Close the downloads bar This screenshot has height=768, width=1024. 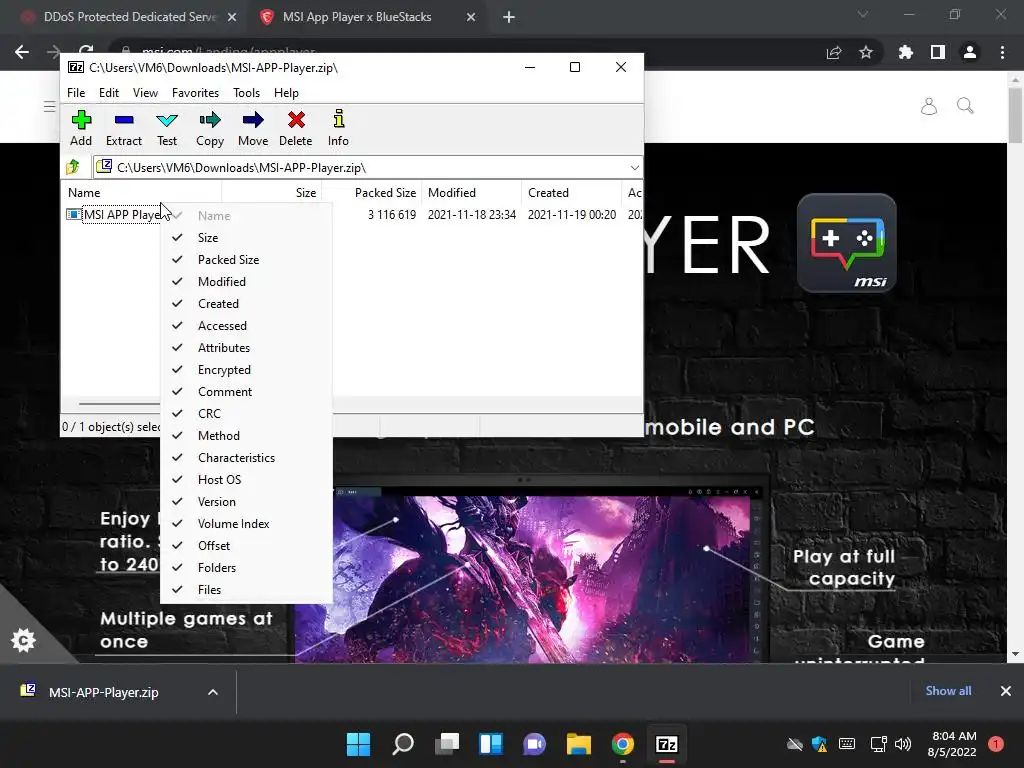click(1006, 691)
